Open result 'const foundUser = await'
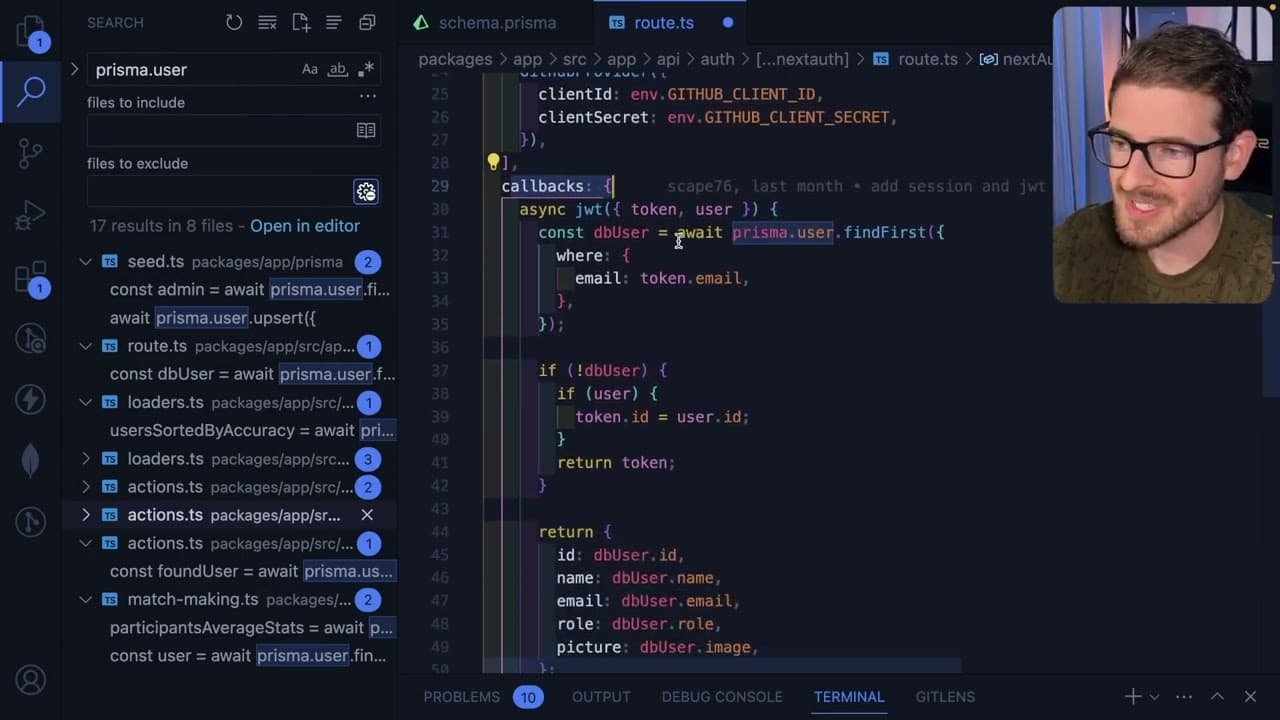1280x720 pixels. pyautogui.click(x=252, y=571)
